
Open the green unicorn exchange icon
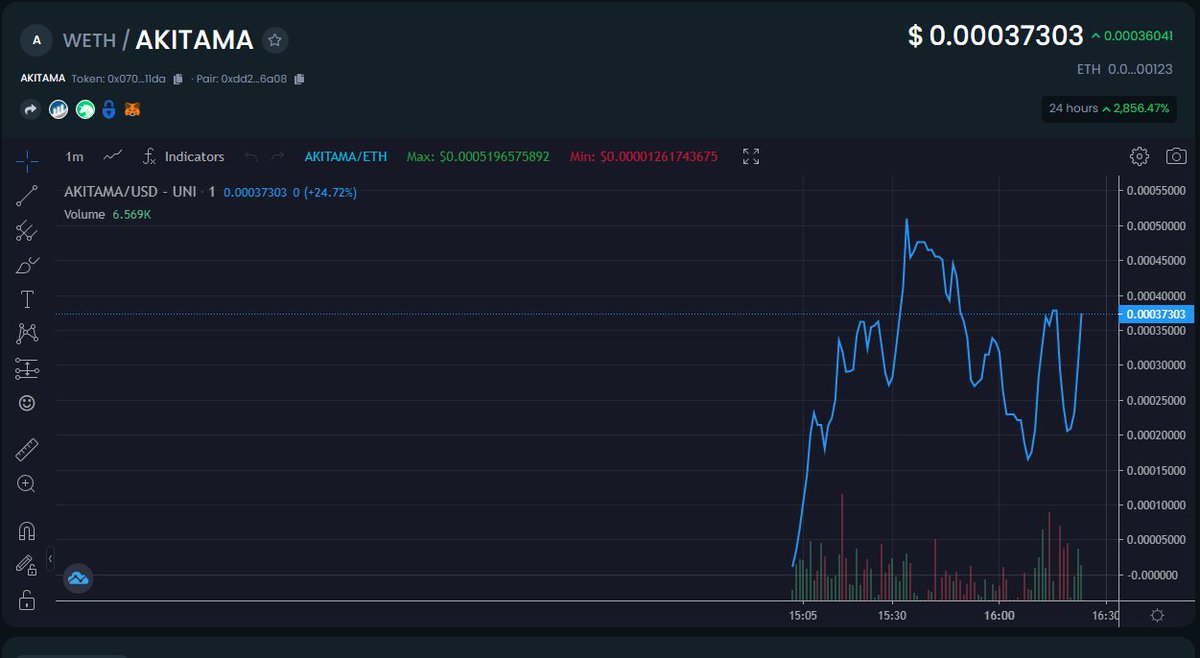(x=85, y=110)
